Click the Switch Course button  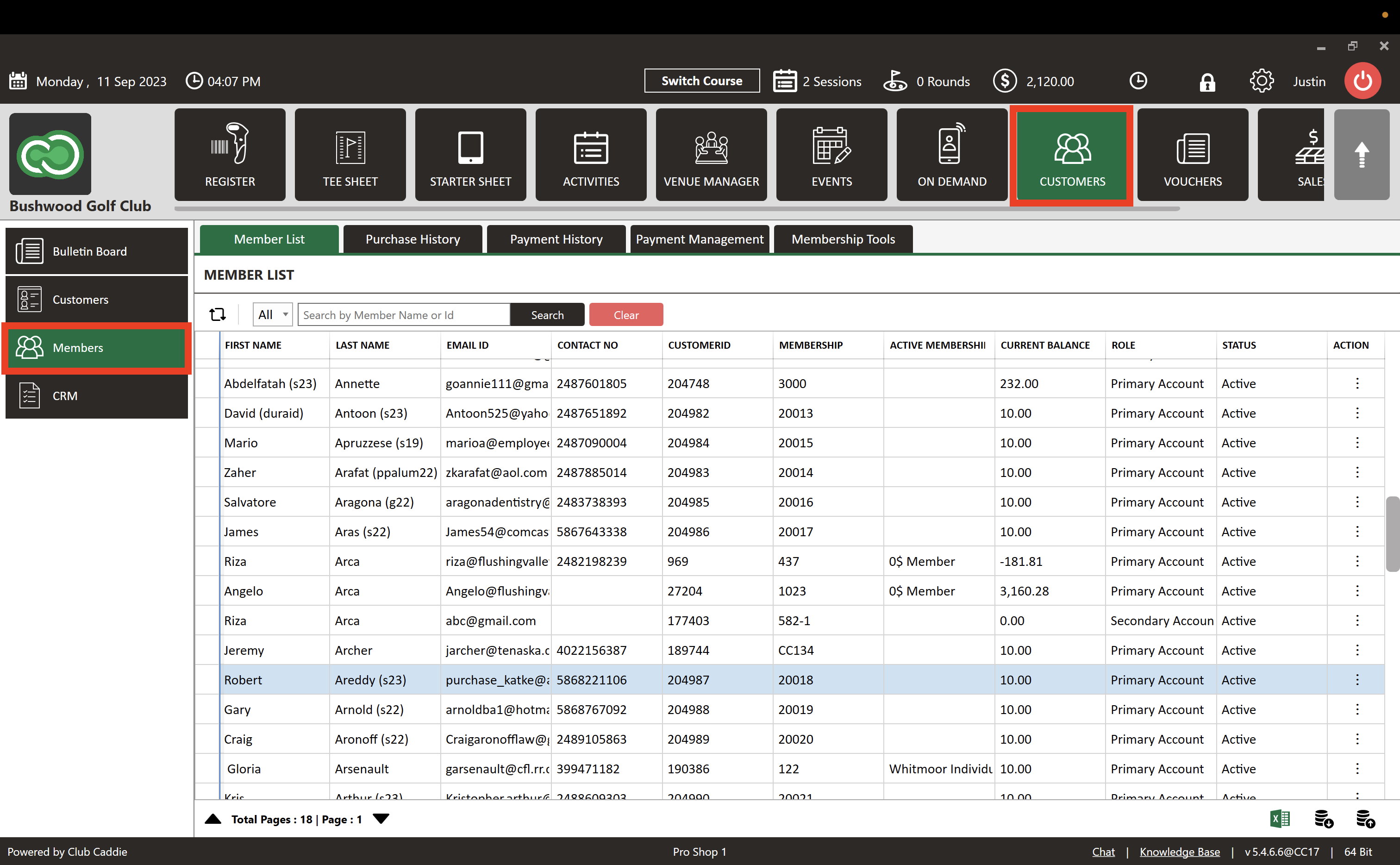pos(702,81)
